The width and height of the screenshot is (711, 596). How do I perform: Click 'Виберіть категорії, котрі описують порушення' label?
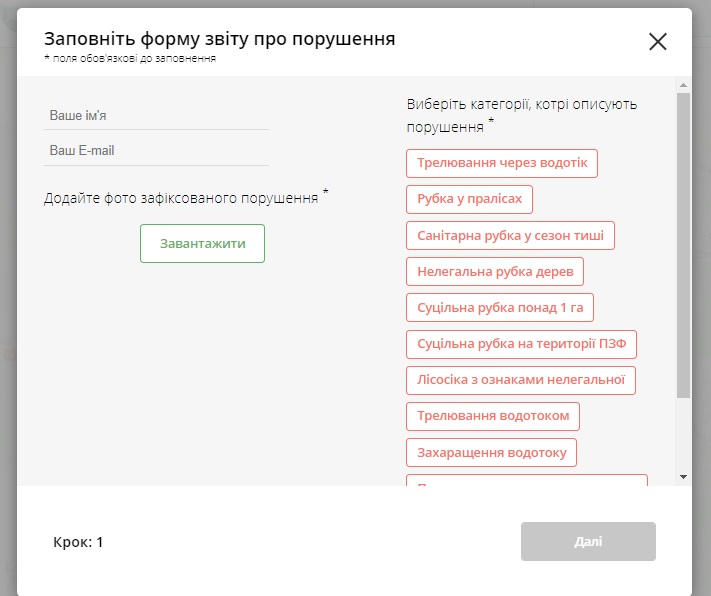tap(522, 115)
